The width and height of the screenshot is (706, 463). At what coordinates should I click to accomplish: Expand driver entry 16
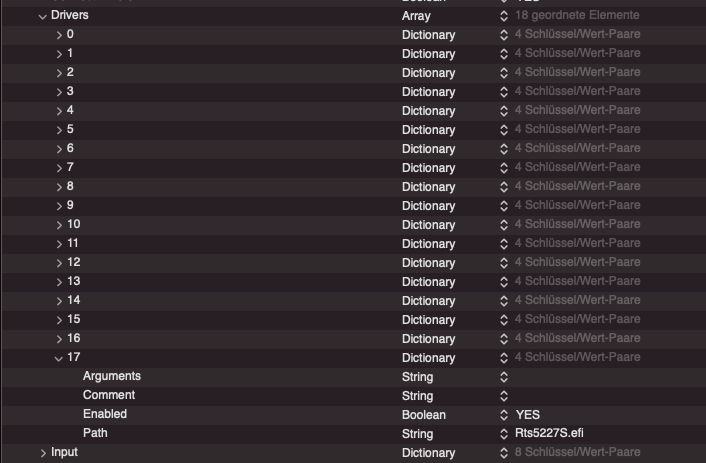tap(59, 339)
